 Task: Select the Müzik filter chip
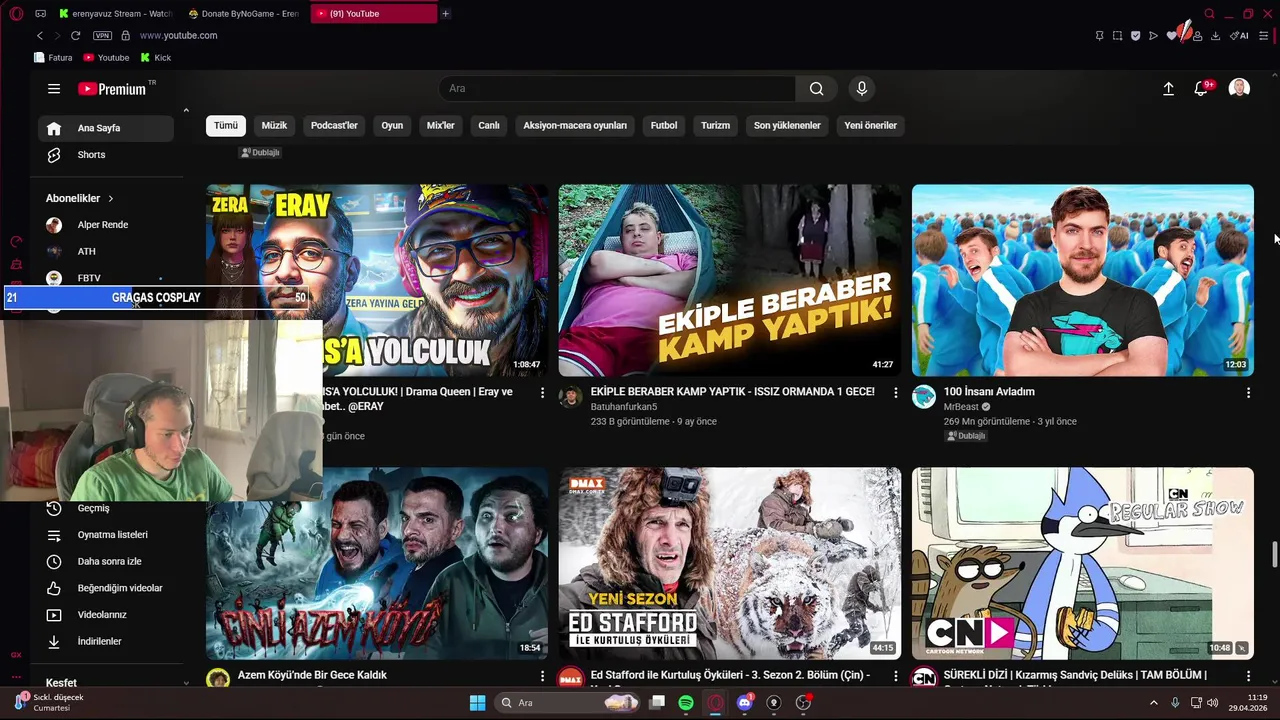tap(274, 125)
